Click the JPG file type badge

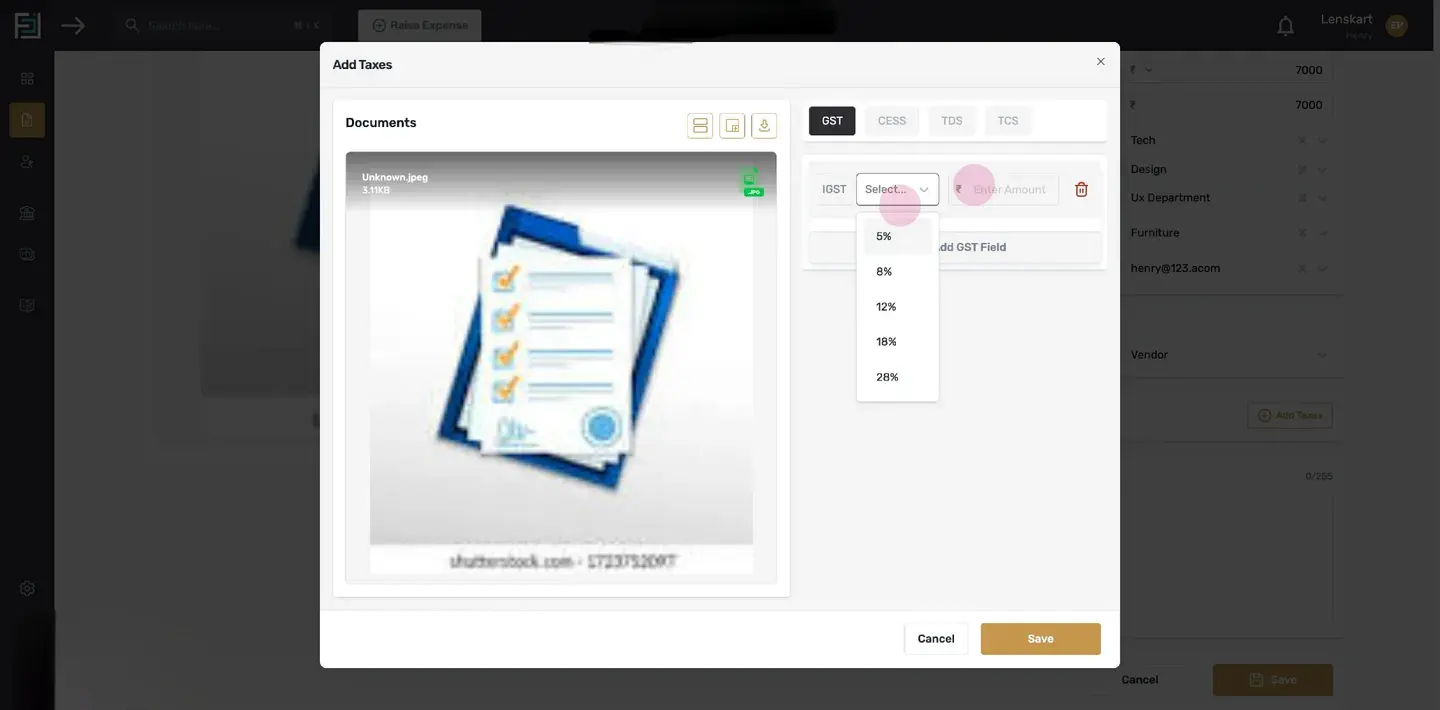753,181
